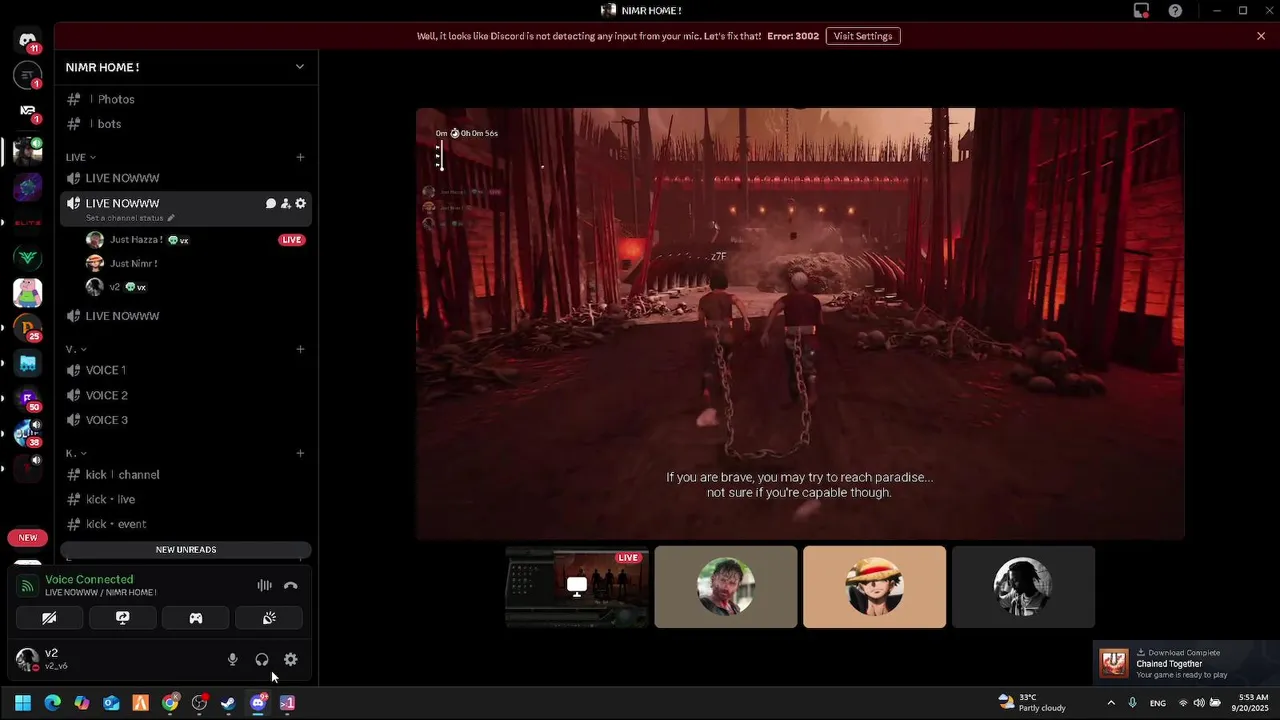Expand the NIMR HOME ! server menu
This screenshot has width=1280, height=720.
(299, 67)
